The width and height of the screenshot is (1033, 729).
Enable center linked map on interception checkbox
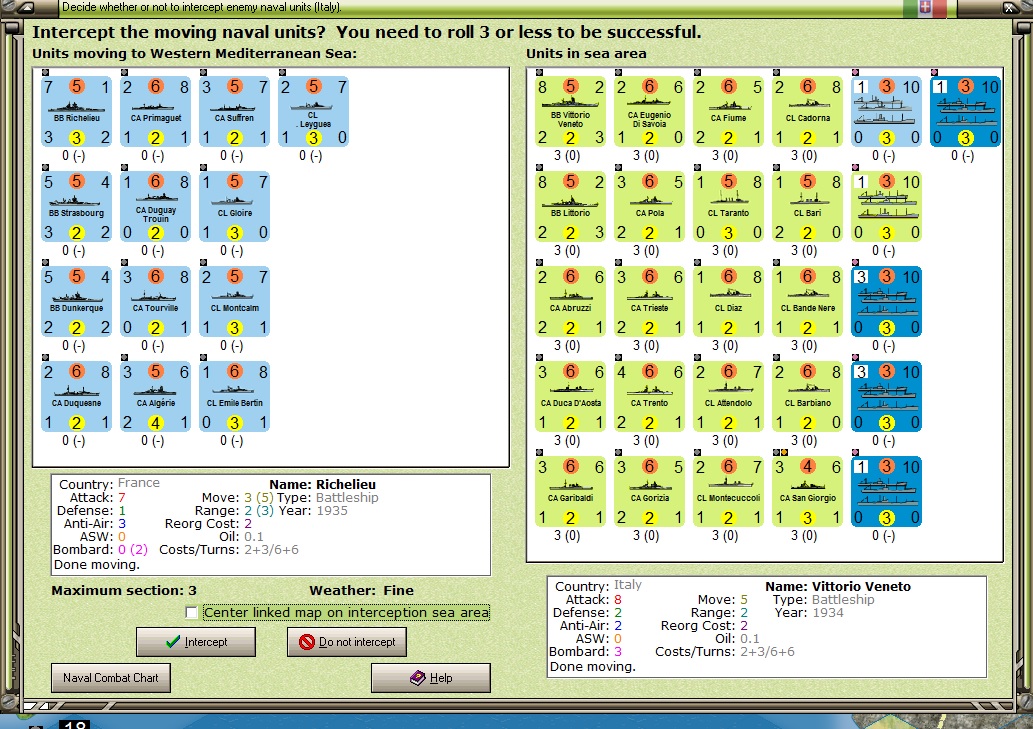192,612
